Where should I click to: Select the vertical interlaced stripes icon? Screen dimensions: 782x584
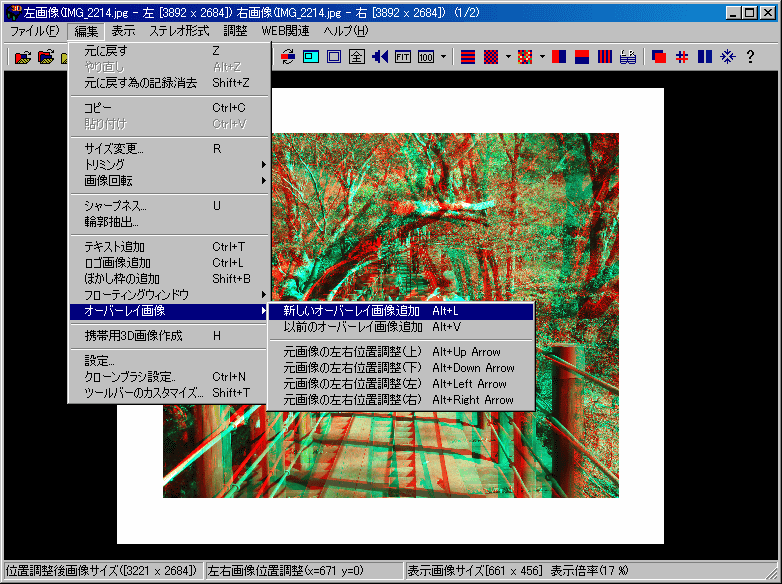(604, 57)
